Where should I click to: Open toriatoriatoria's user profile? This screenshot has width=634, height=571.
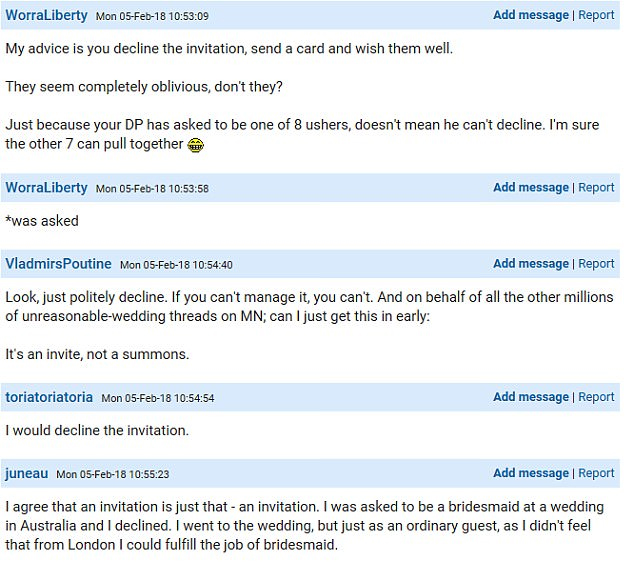49,397
